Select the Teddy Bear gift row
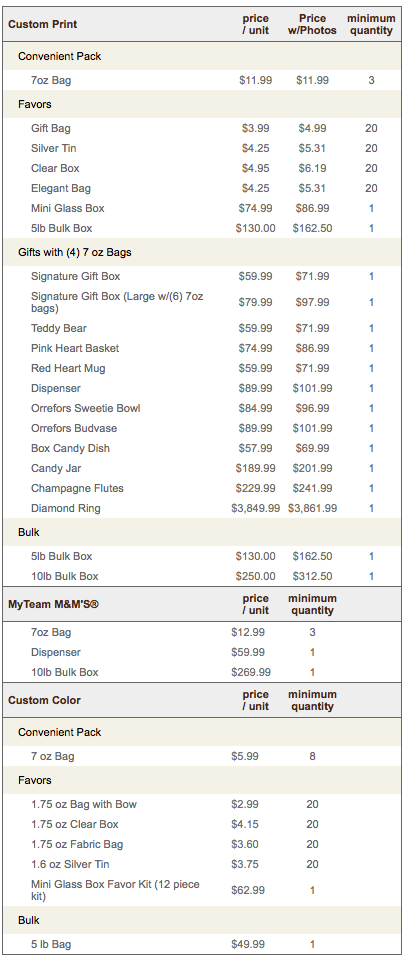407x965 pixels. point(203,328)
